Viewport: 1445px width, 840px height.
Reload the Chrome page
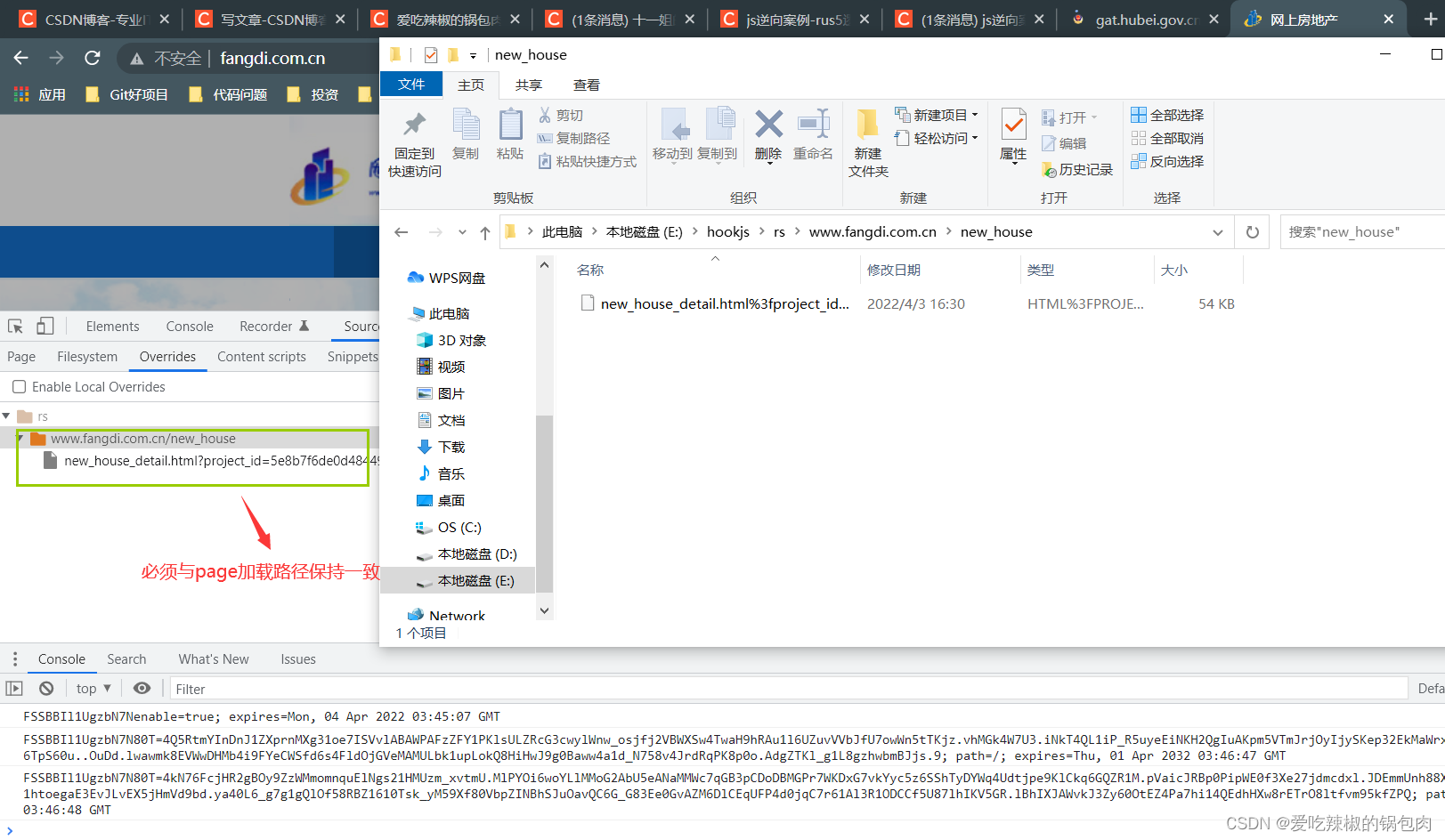coord(92,58)
